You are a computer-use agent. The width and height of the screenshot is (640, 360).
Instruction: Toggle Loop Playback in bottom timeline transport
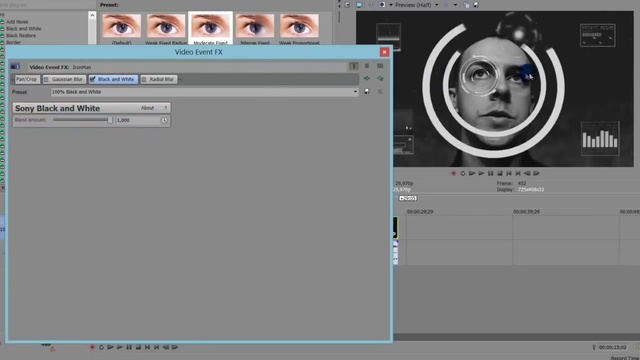(x=101, y=347)
